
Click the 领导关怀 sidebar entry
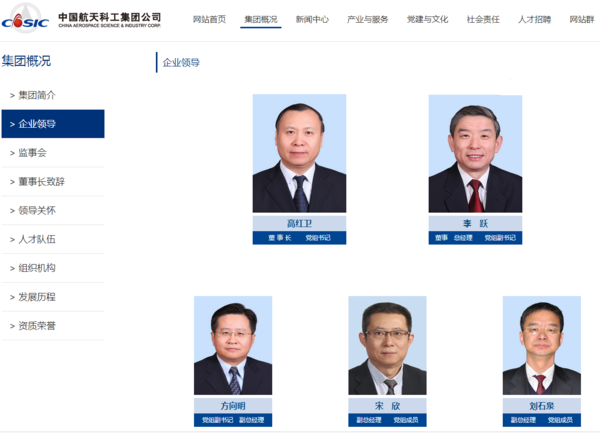[x=37, y=211]
